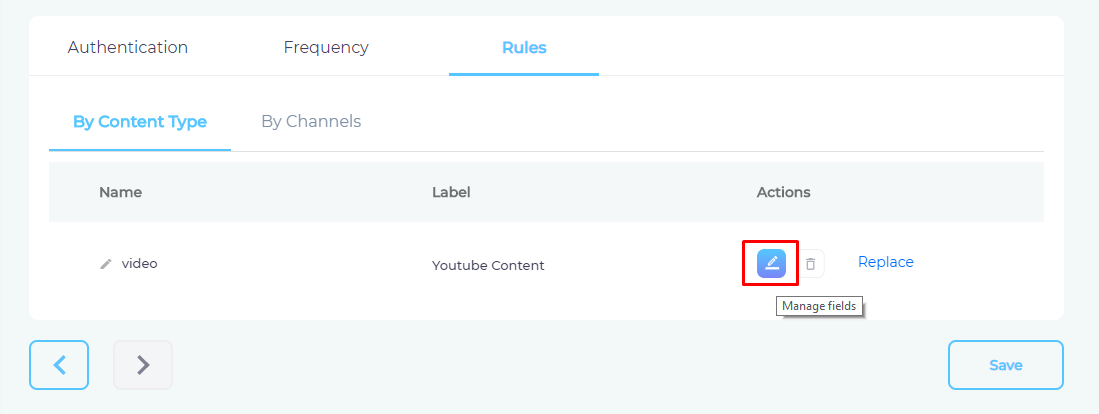Show the By Content Type sub-tab
The height and width of the screenshot is (414, 1099).
coord(139,122)
